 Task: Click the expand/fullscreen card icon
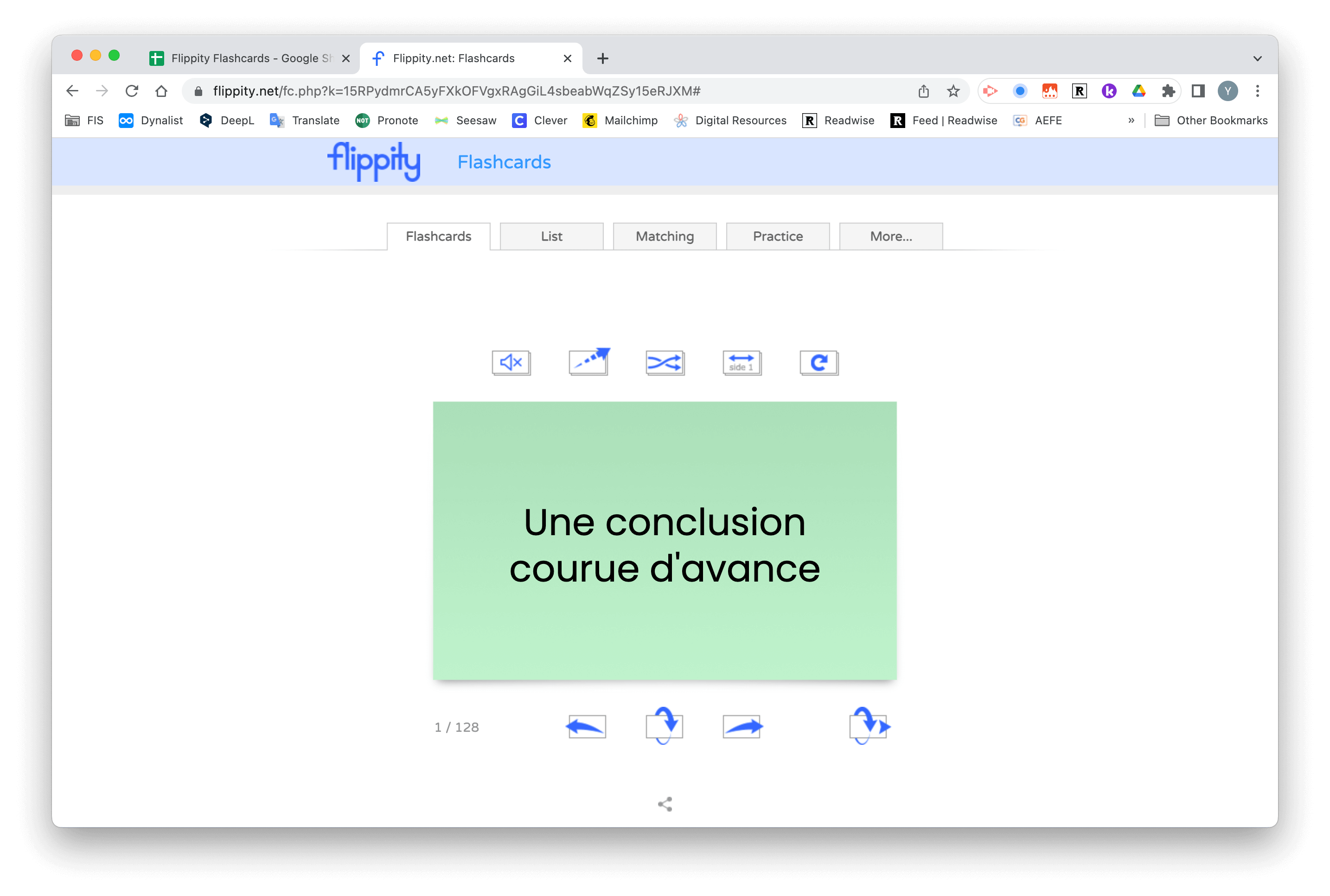[588, 362]
